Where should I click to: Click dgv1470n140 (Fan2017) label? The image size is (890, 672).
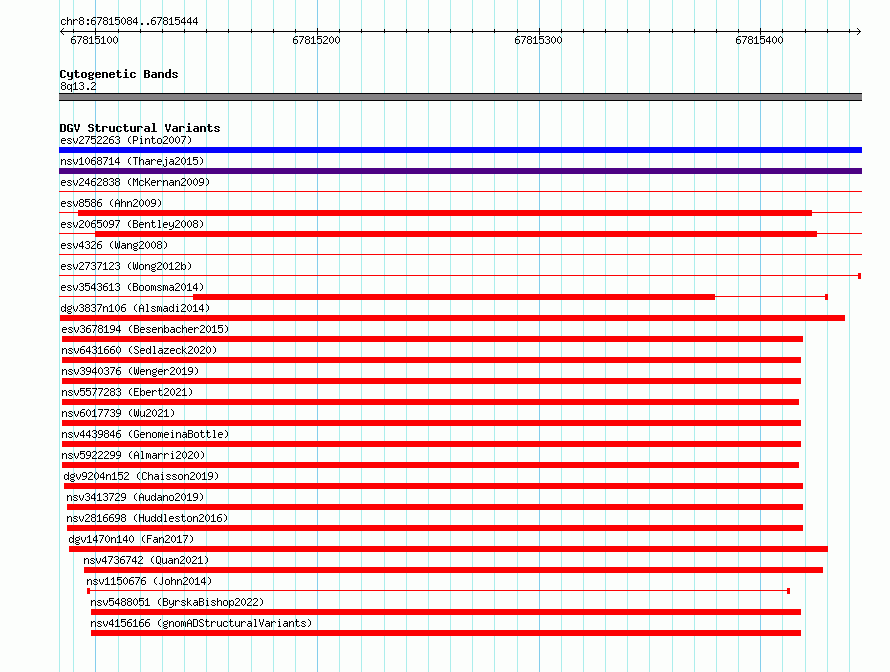tap(131, 539)
